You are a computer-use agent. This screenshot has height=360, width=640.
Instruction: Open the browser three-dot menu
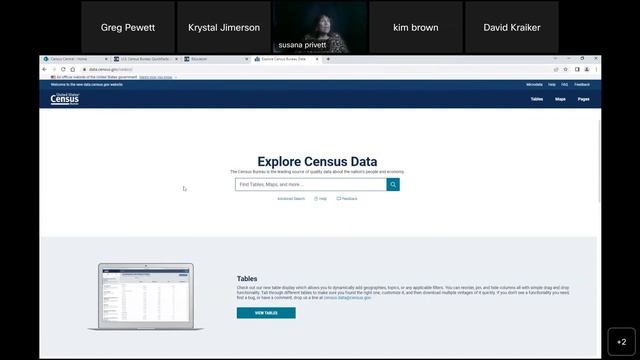coord(596,69)
